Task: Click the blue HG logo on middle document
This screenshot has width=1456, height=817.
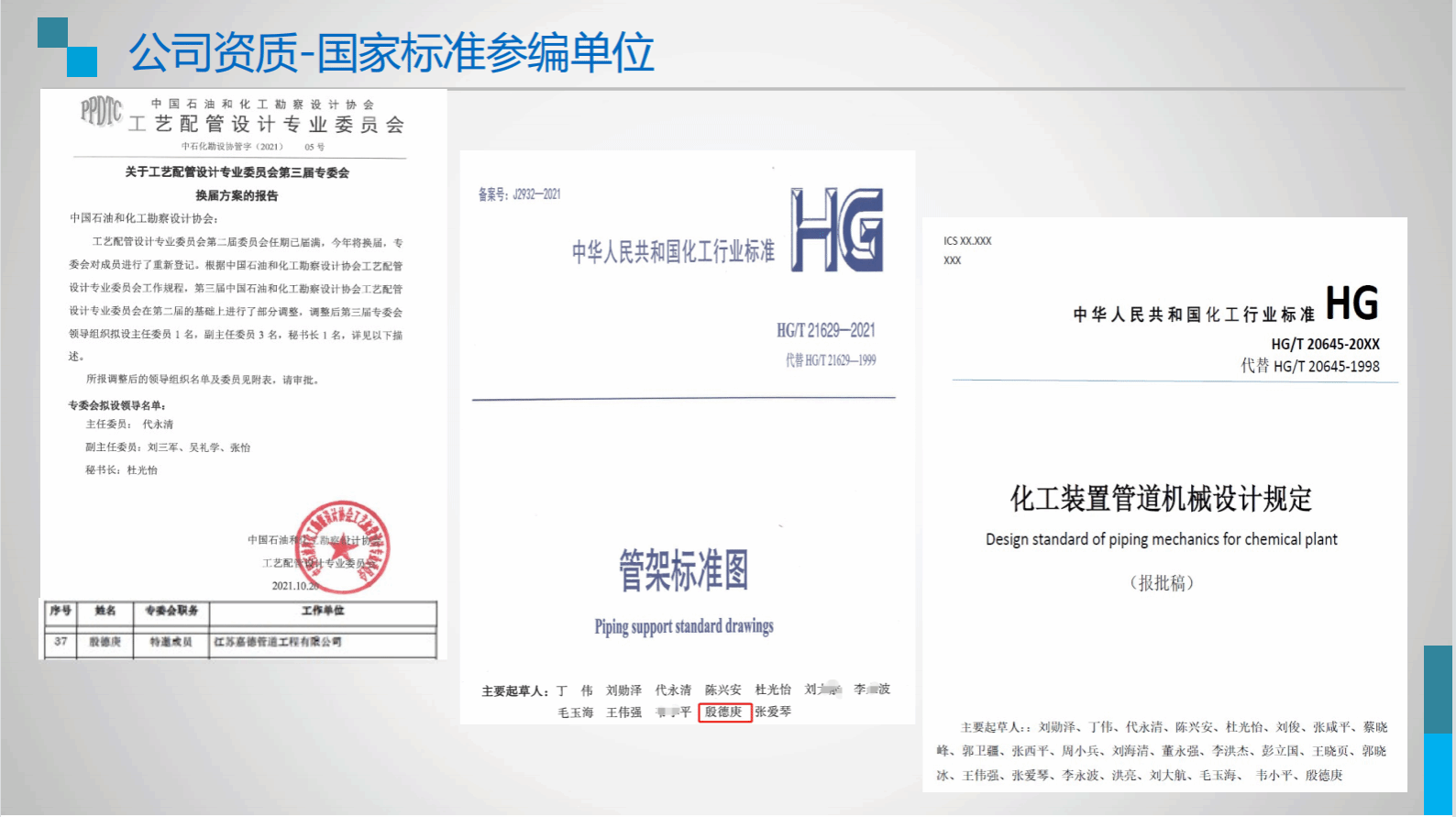Action: (836, 230)
